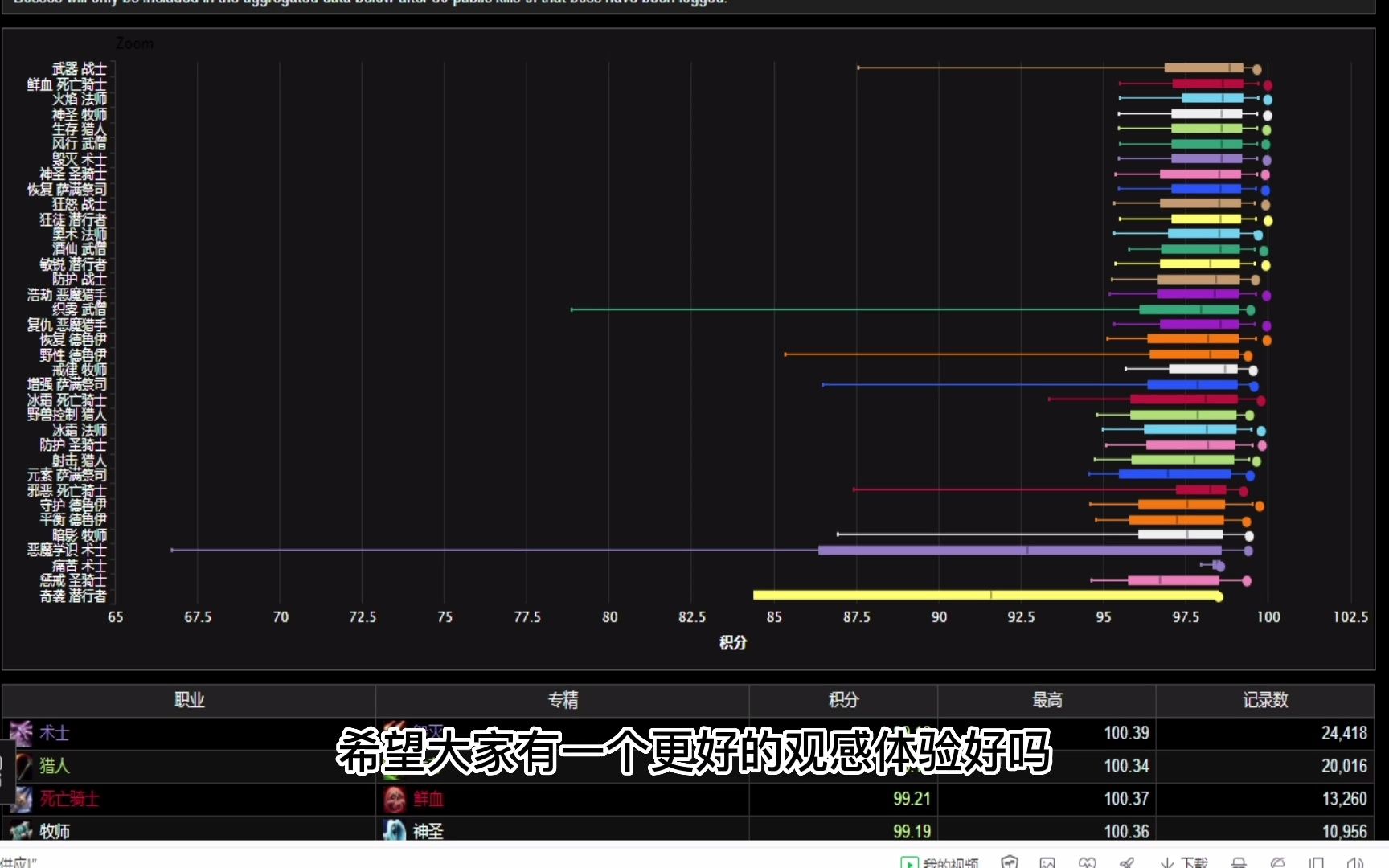The width and height of the screenshot is (1389, 868).
Task: Click the speaker volume icon
Action: click(1352, 862)
